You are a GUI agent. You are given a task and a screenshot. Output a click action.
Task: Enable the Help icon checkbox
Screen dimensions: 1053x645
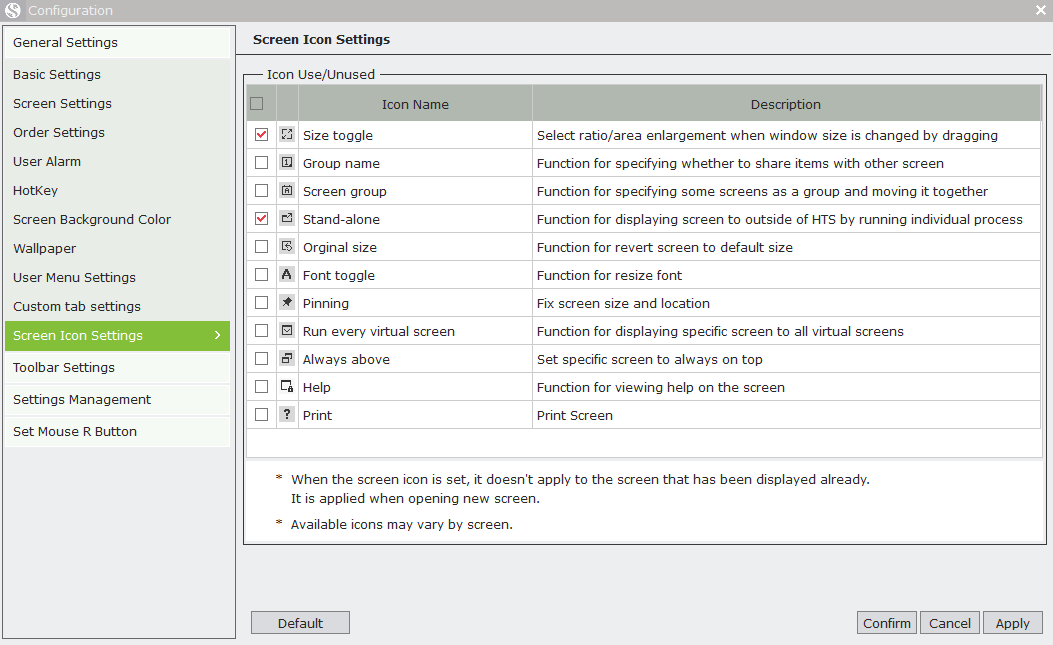[261, 386]
